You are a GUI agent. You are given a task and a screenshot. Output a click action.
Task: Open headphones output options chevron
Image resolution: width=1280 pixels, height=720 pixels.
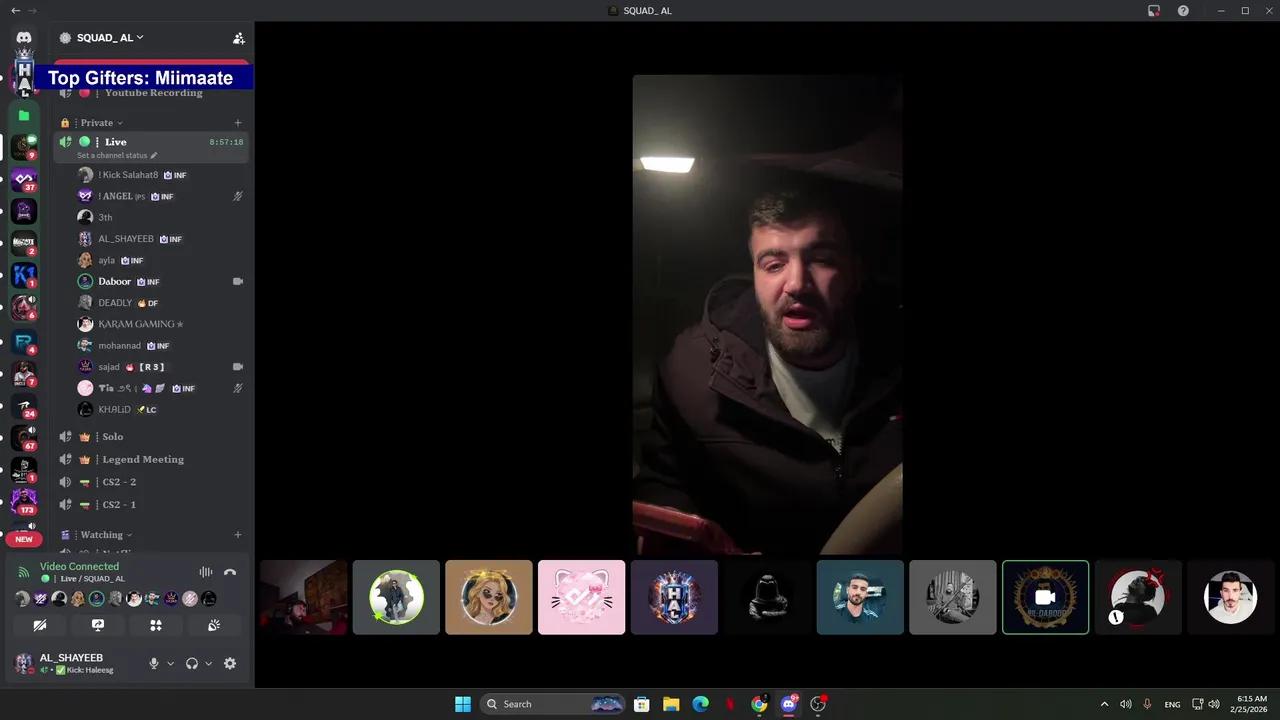click(x=208, y=663)
